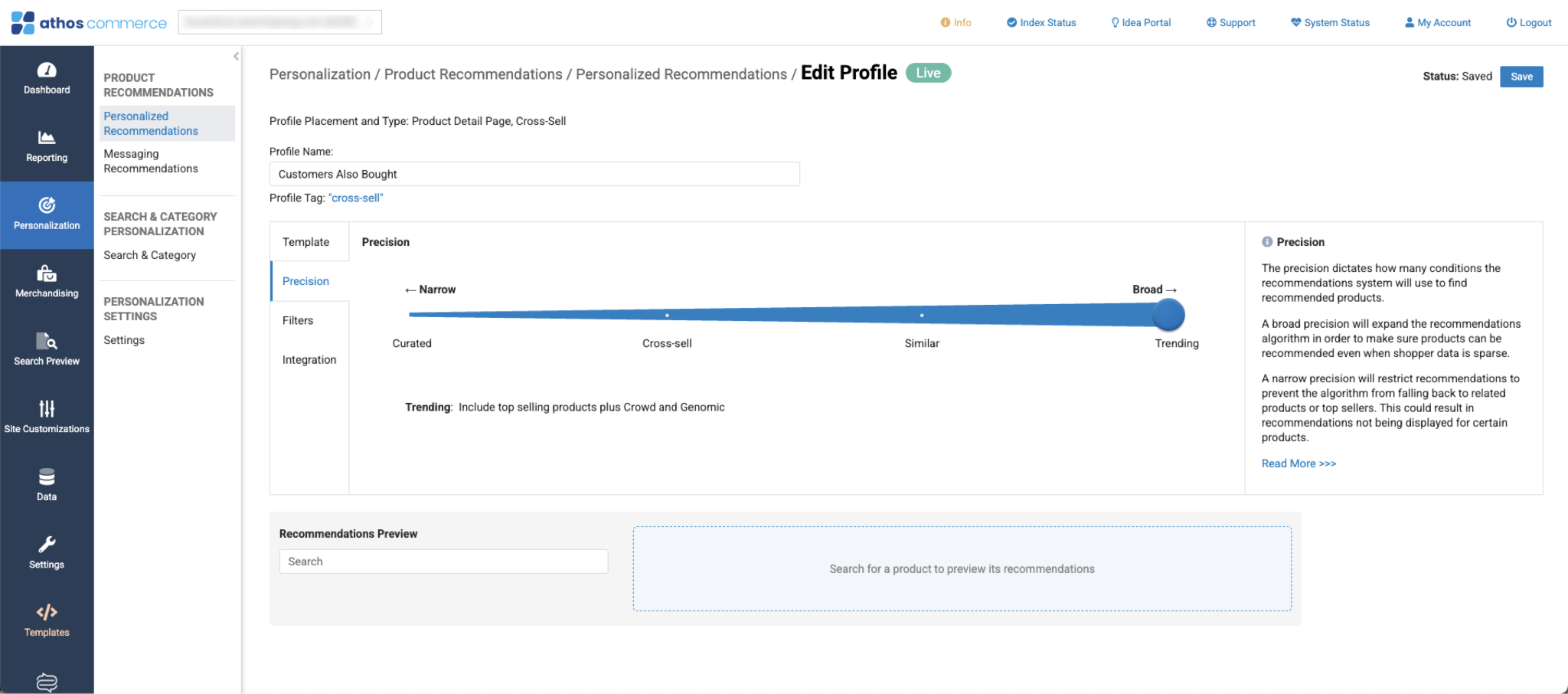Switch to the Filters tab
This screenshot has height=694, width=1568.
[298, 320]
